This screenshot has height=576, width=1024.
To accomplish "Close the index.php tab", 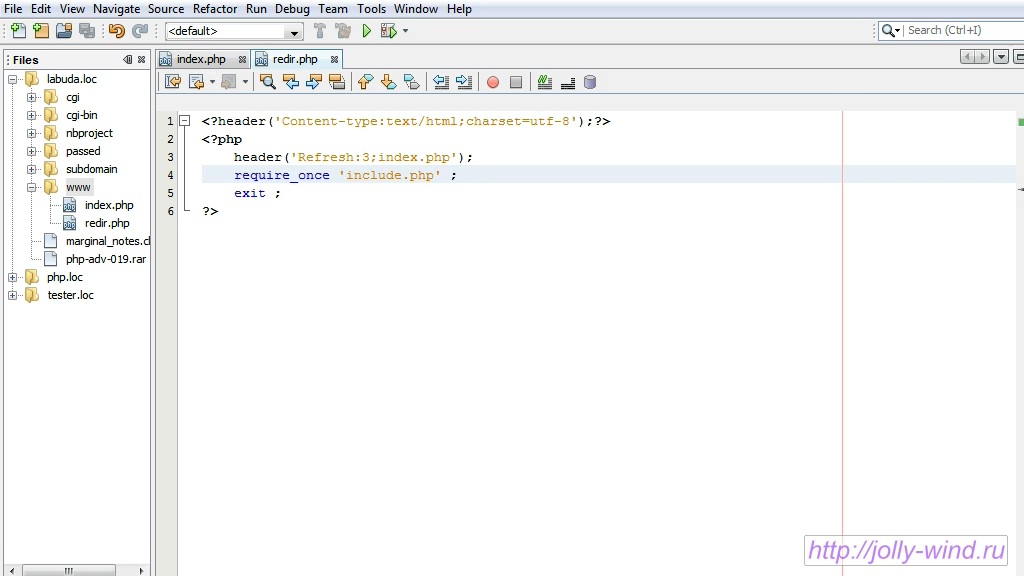I will pos(242,59).
